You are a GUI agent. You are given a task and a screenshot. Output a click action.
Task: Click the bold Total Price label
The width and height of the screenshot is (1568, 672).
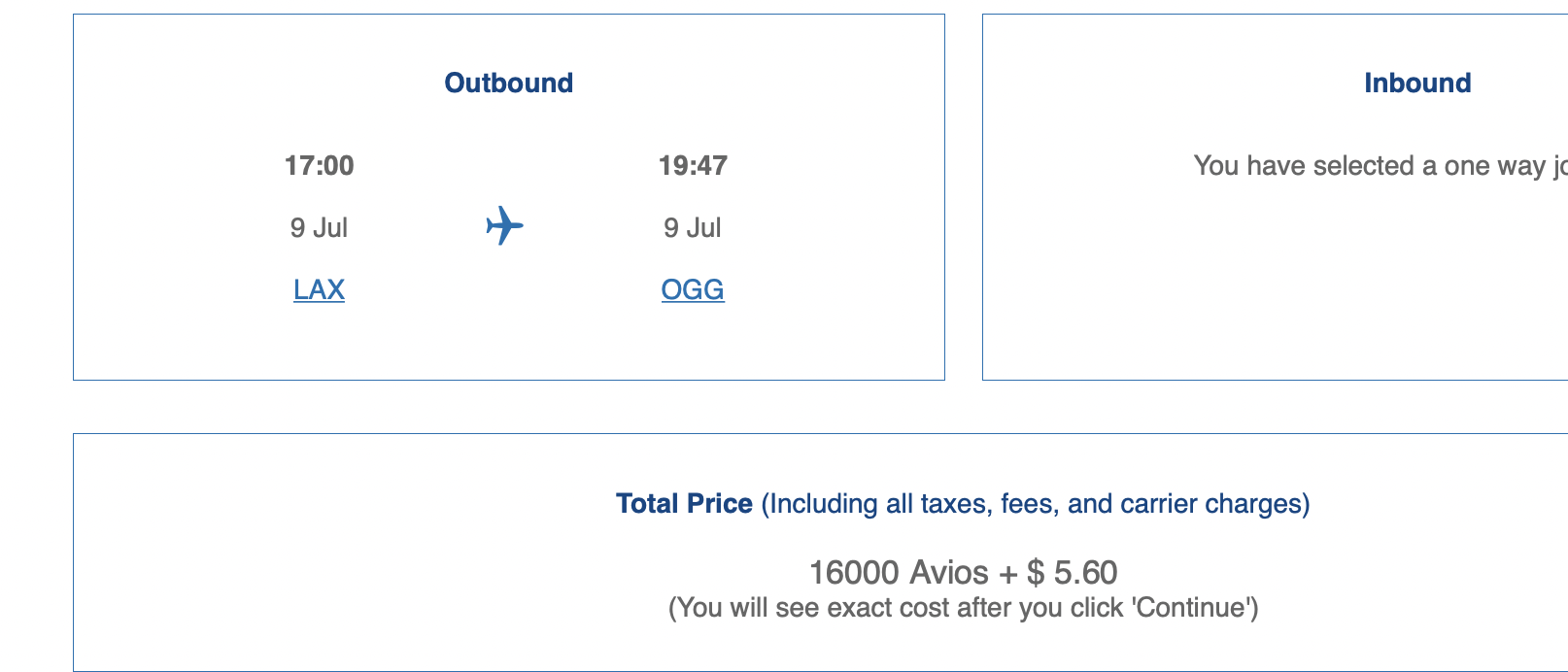click(x=684, y=503)
